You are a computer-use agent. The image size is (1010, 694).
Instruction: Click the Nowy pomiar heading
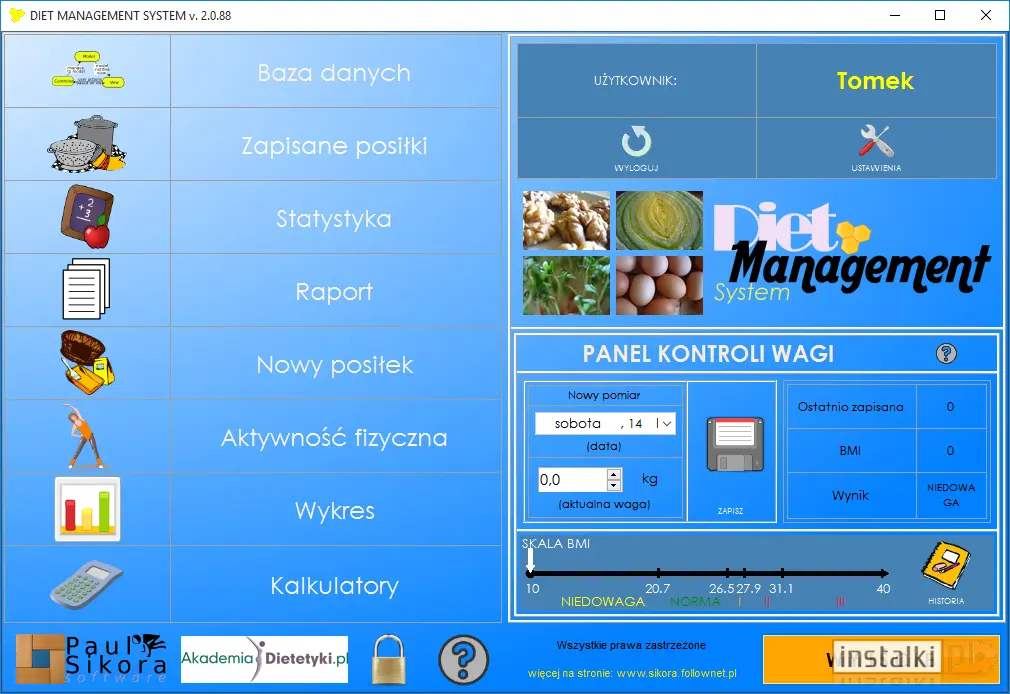click(604, 395)
